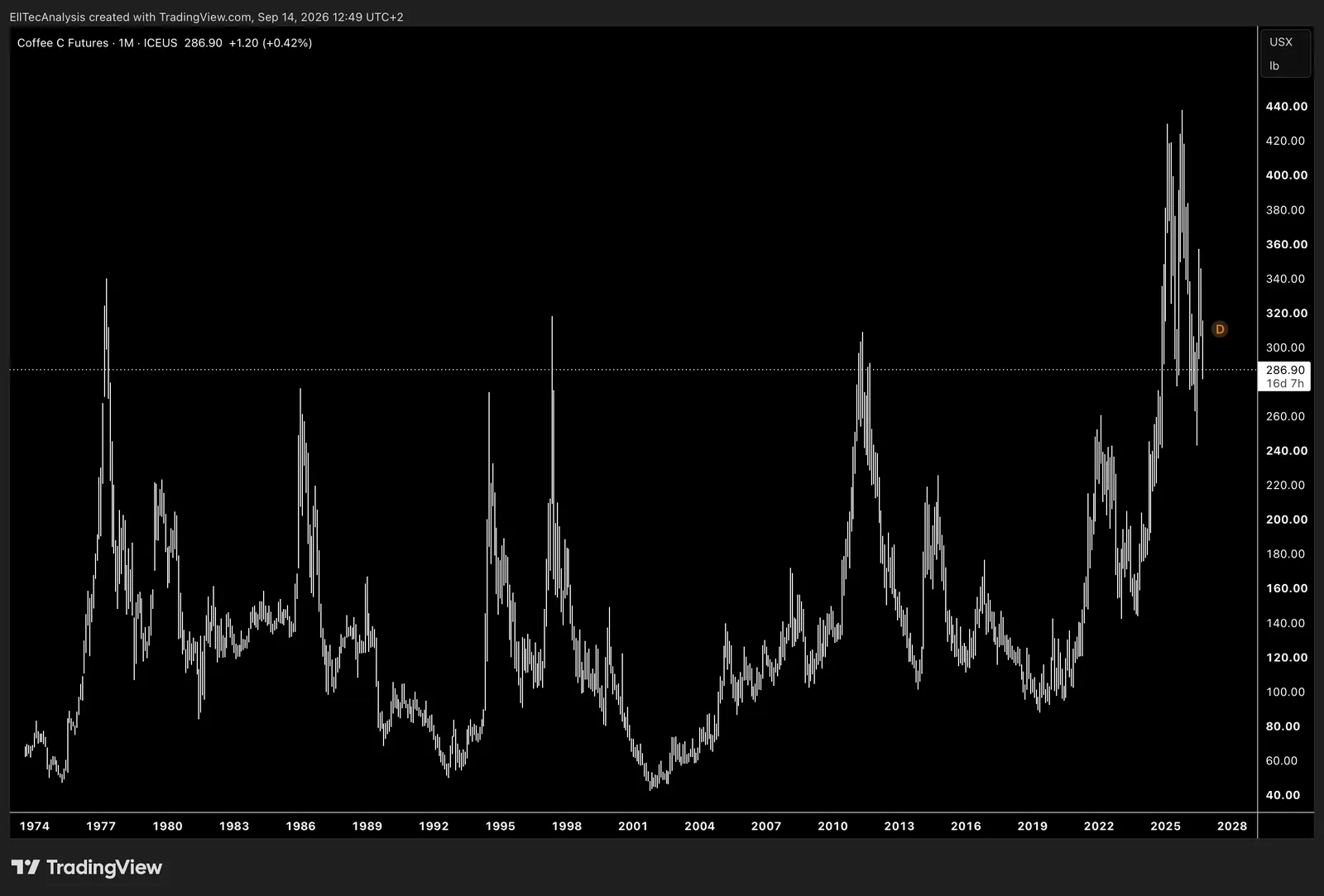Viewport: 1324px width, 896px height.
Task: Click the orange D dividend marker
Action: coord(1219,329)
